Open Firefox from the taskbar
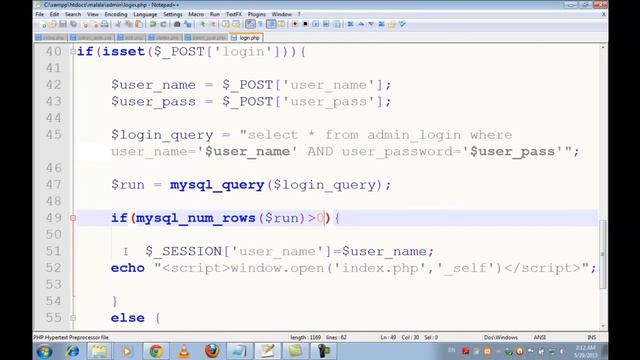 click(212, 351)
